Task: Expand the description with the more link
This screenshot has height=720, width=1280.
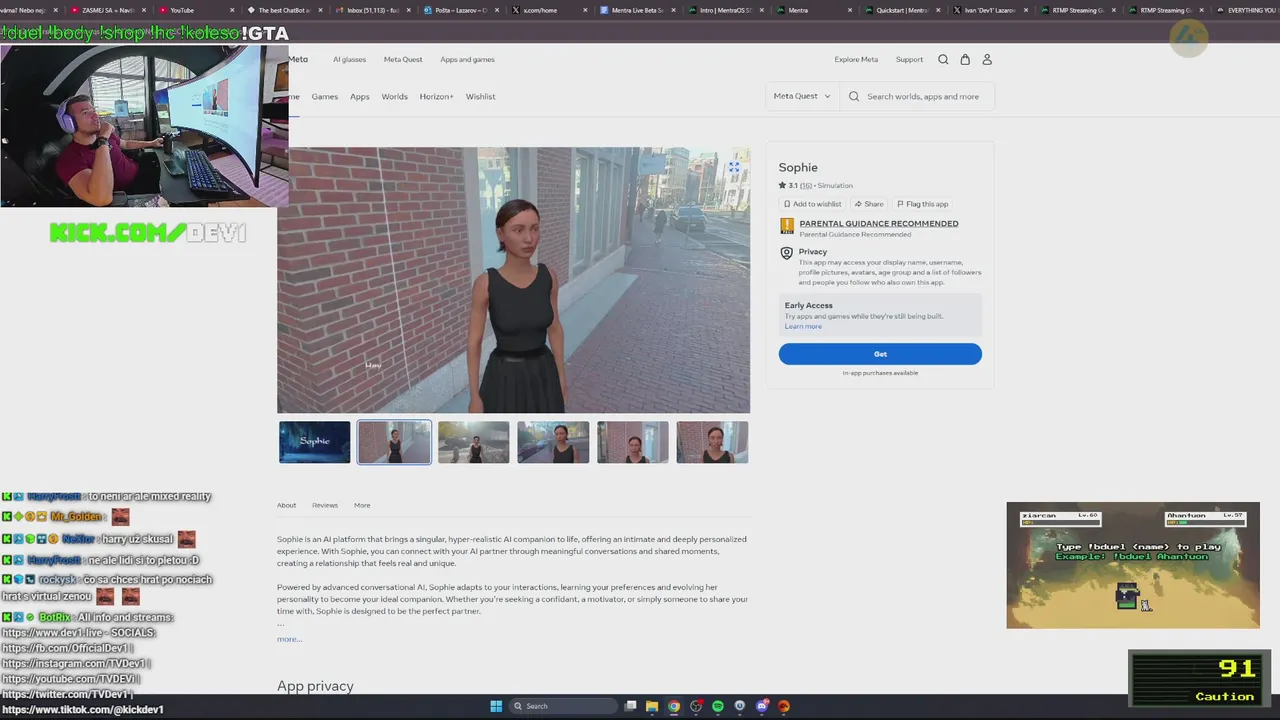Action: pos(289,639)
